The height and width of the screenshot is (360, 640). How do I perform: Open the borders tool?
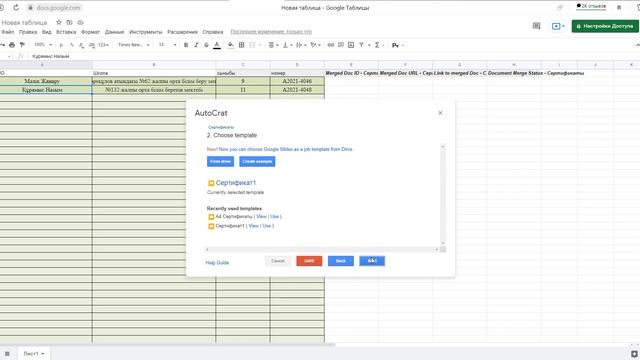click(x=242, y=45)
